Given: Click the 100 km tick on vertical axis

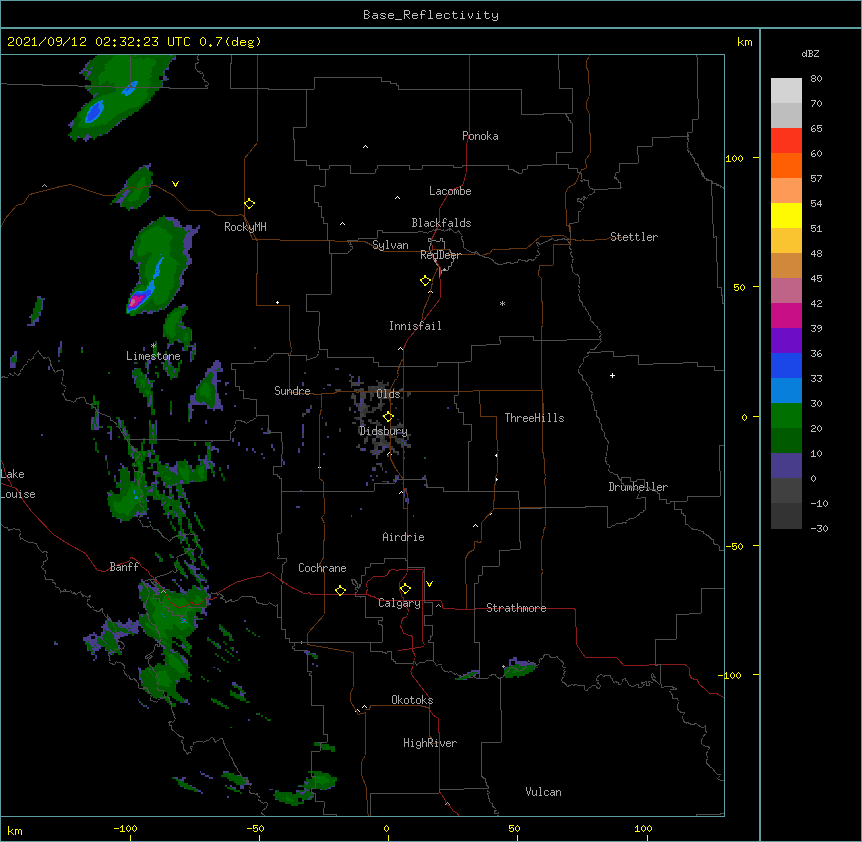Looking at the screenshot, I should coord(734,158).
